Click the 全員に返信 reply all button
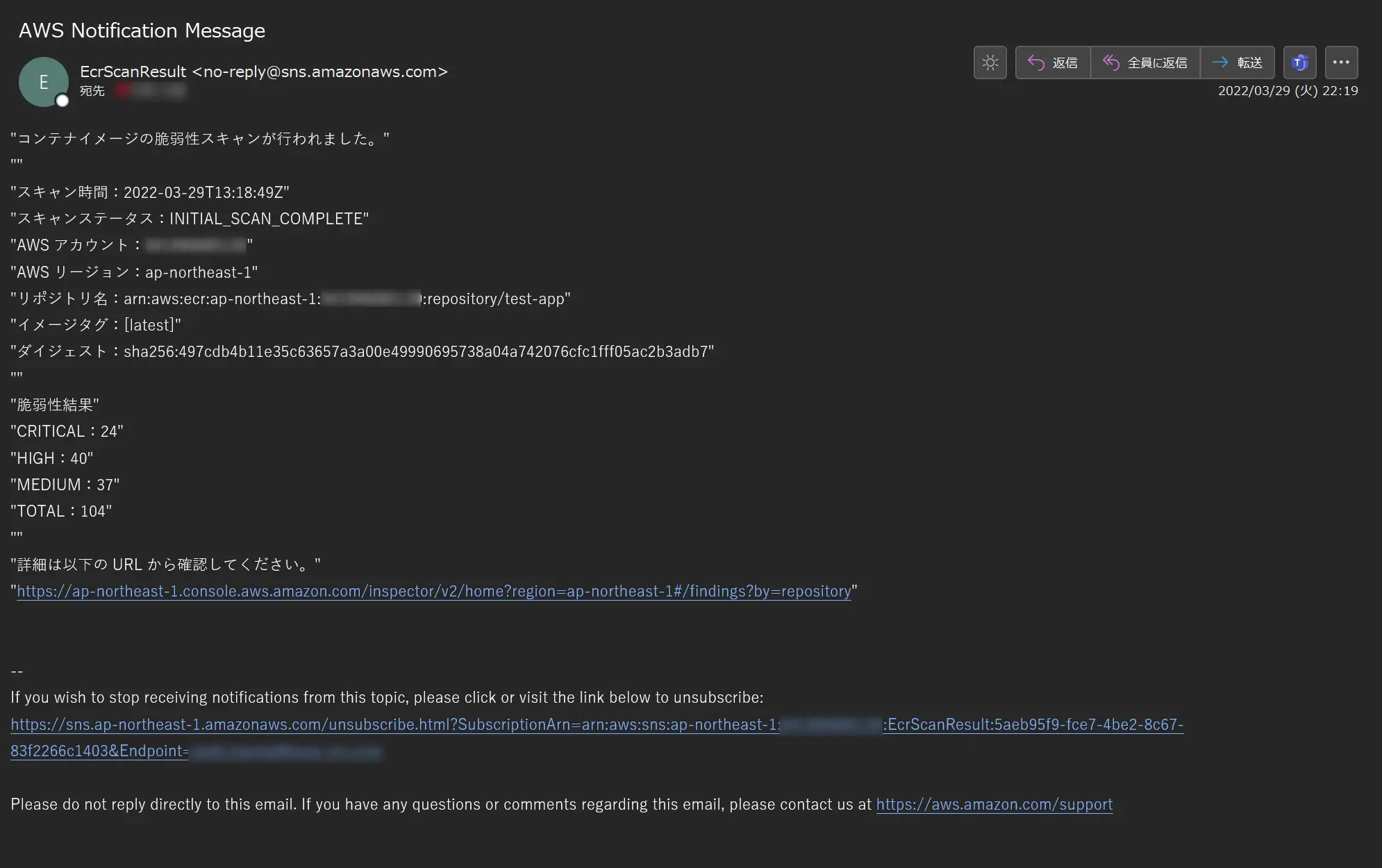This screenshot has width=1382, height=868. tap(1145, 62)
